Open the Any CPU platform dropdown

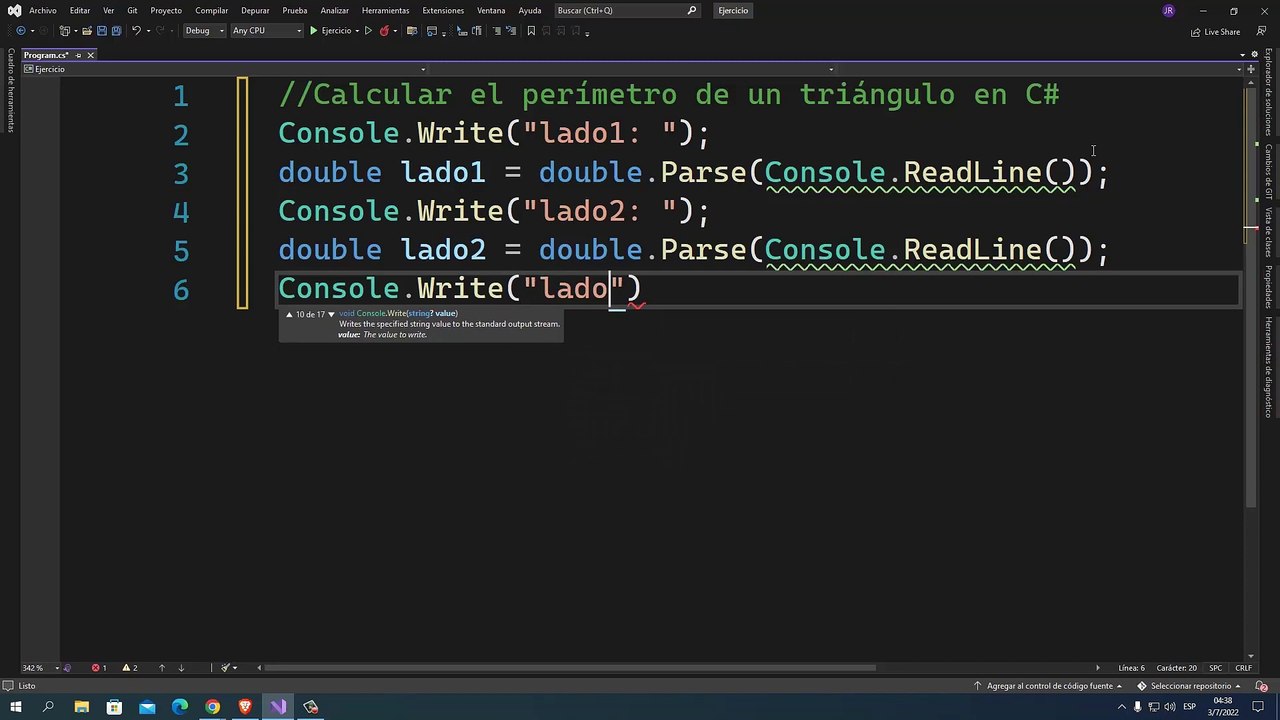(266, 31)
